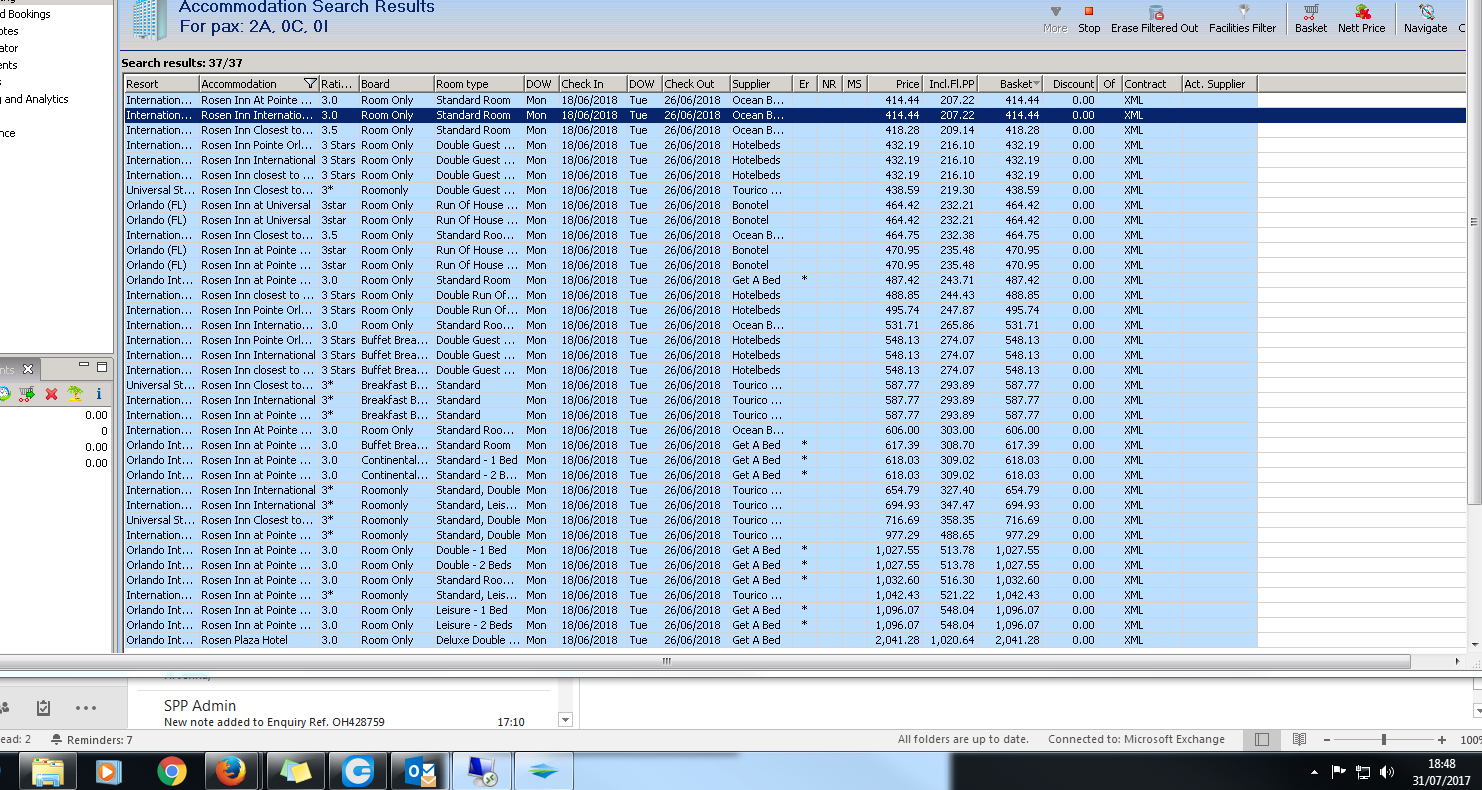Click Erase Filtered Out icon
Screen dimensions: 1482x790
click(x=1155, y=12)
